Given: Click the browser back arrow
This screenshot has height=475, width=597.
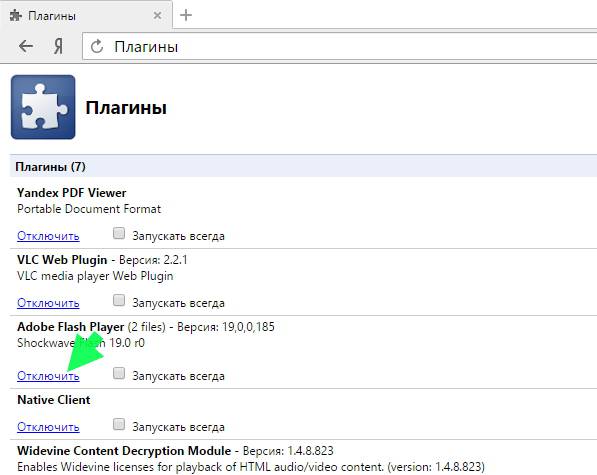Looking at the screenshot, I should pos(26,46).
